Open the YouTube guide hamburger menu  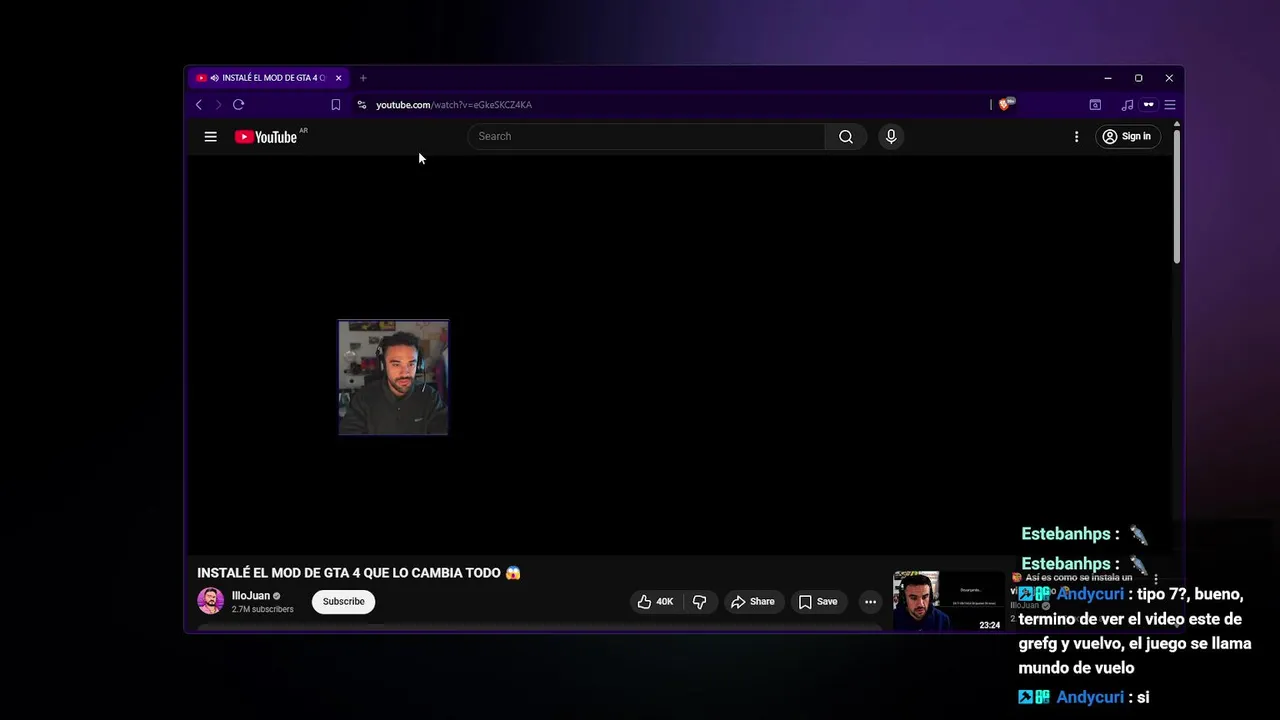coord(210,137)
